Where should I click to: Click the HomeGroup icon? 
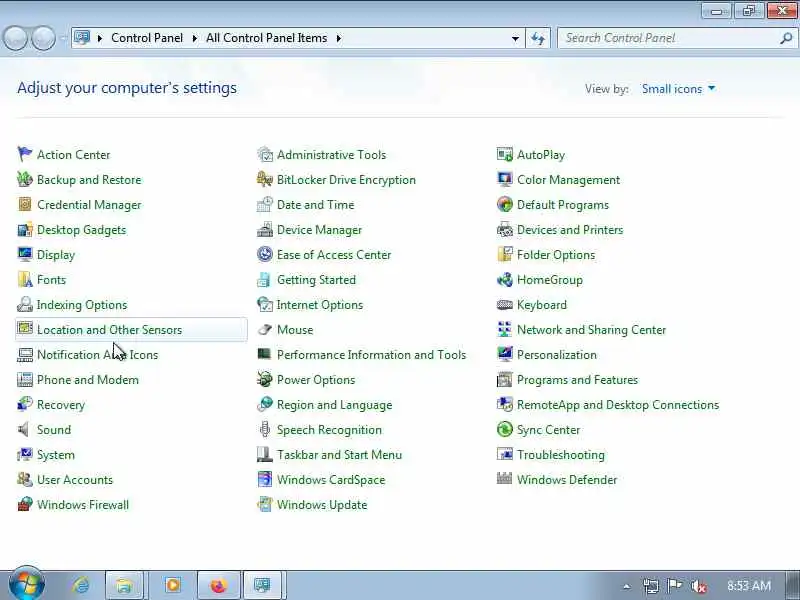click(x=505, y=279)
